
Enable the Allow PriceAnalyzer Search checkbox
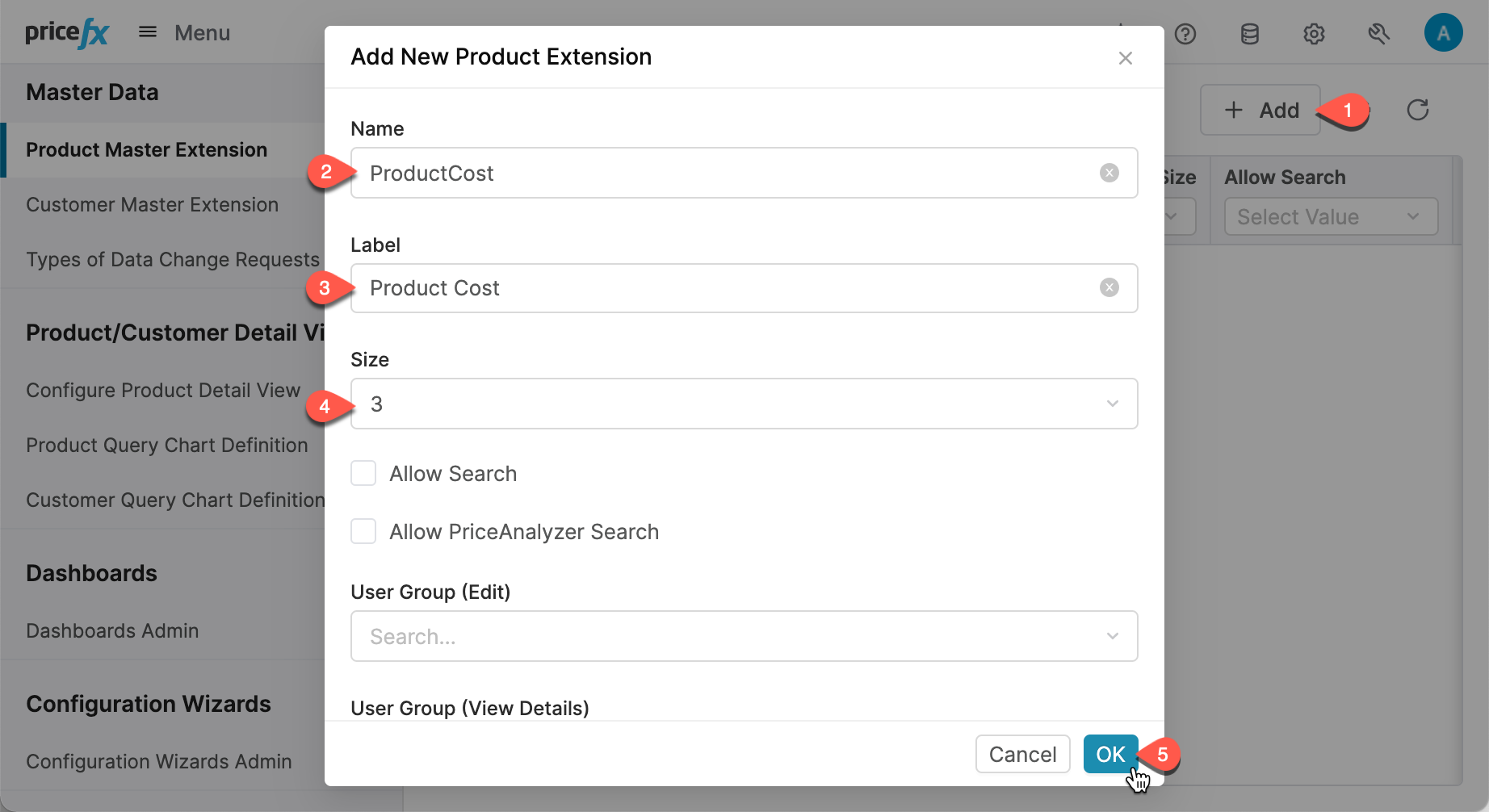(363, 530)
